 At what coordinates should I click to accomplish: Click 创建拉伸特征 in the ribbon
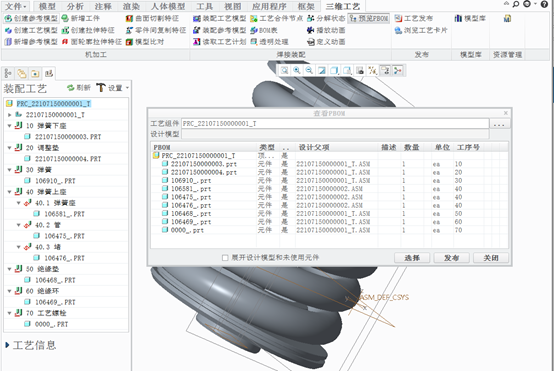tap(88, 30)
